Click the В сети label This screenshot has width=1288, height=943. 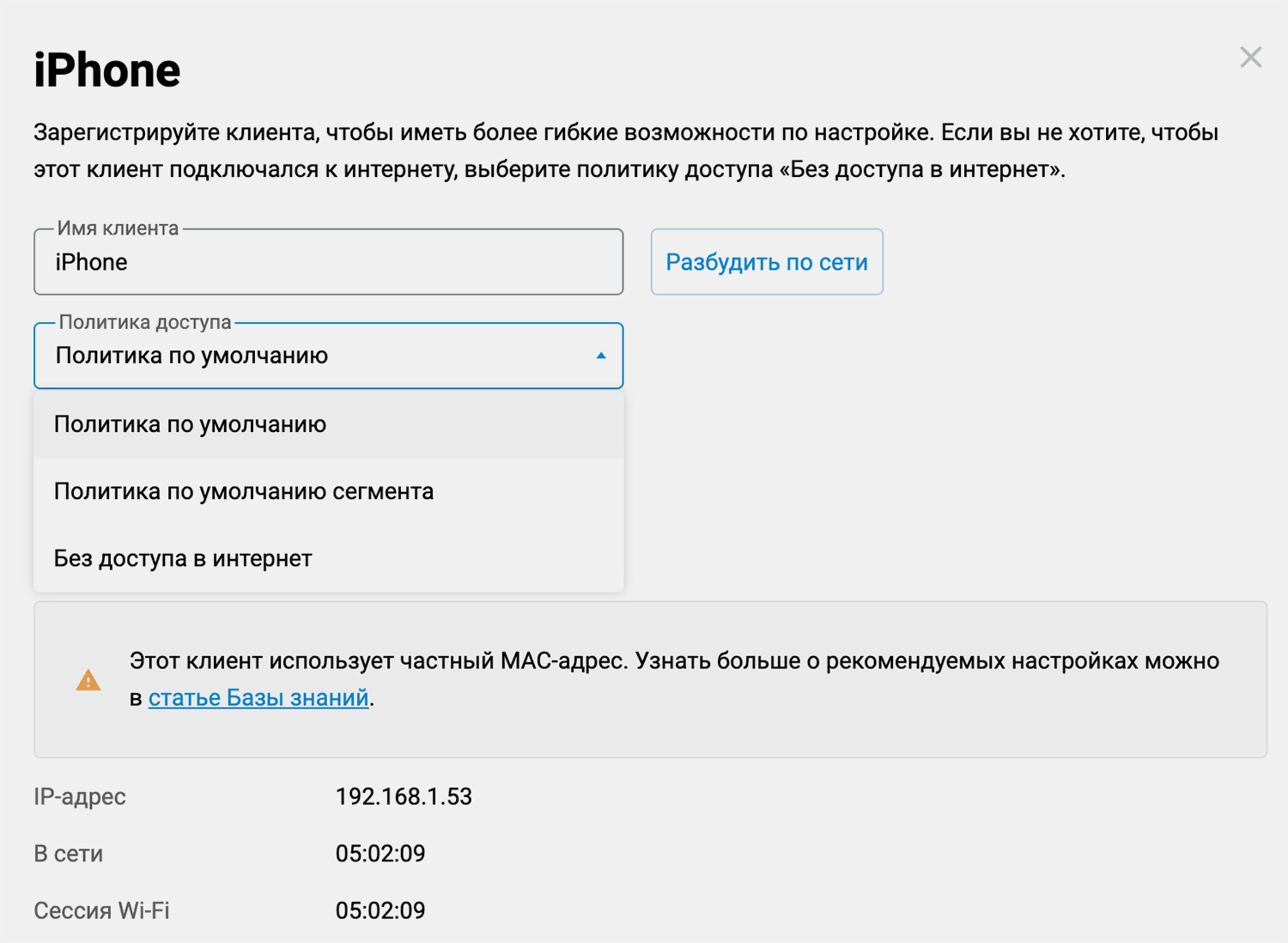tap(69, 854)
